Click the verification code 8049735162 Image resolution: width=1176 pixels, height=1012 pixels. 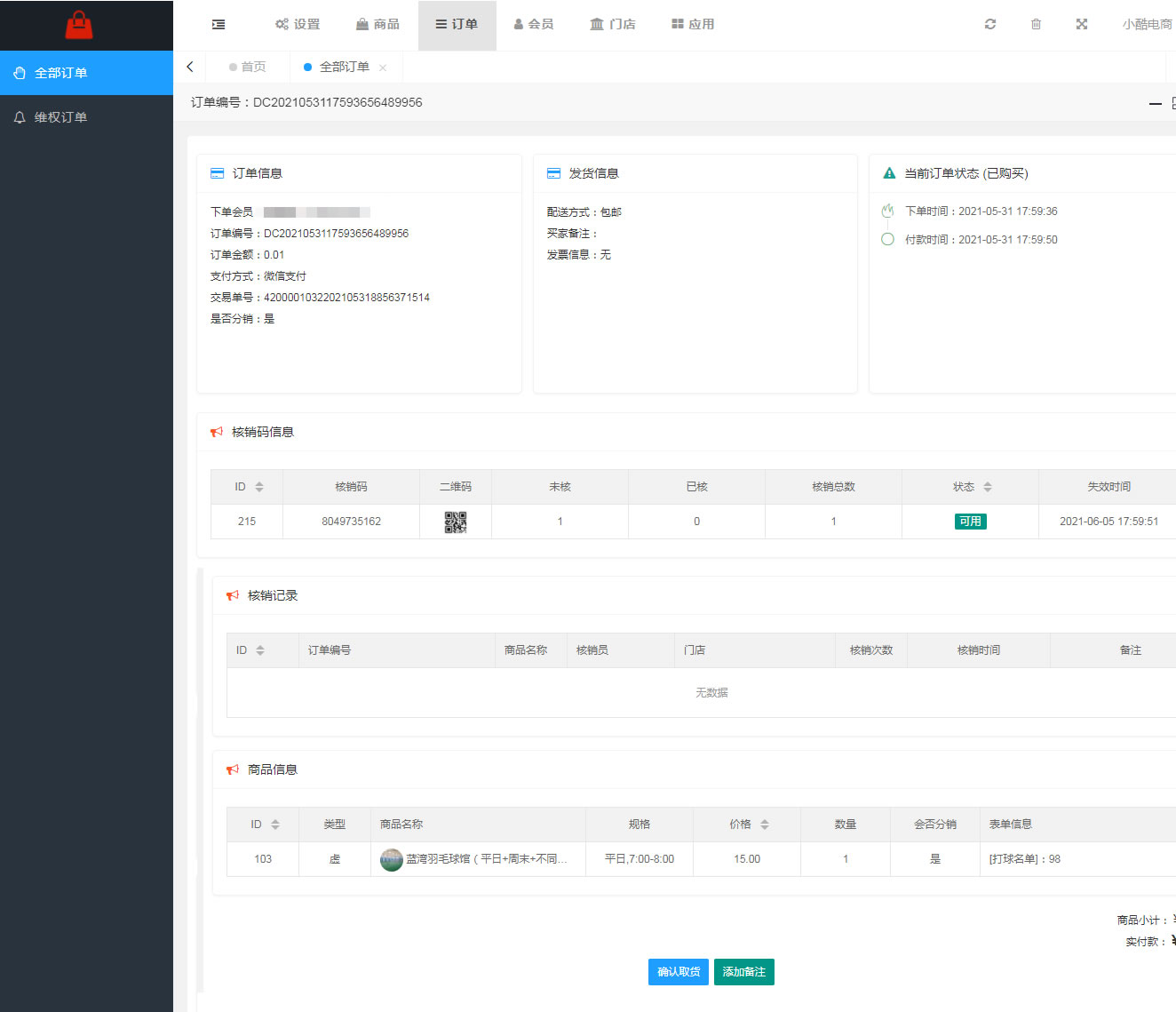(x=351, y=522)
